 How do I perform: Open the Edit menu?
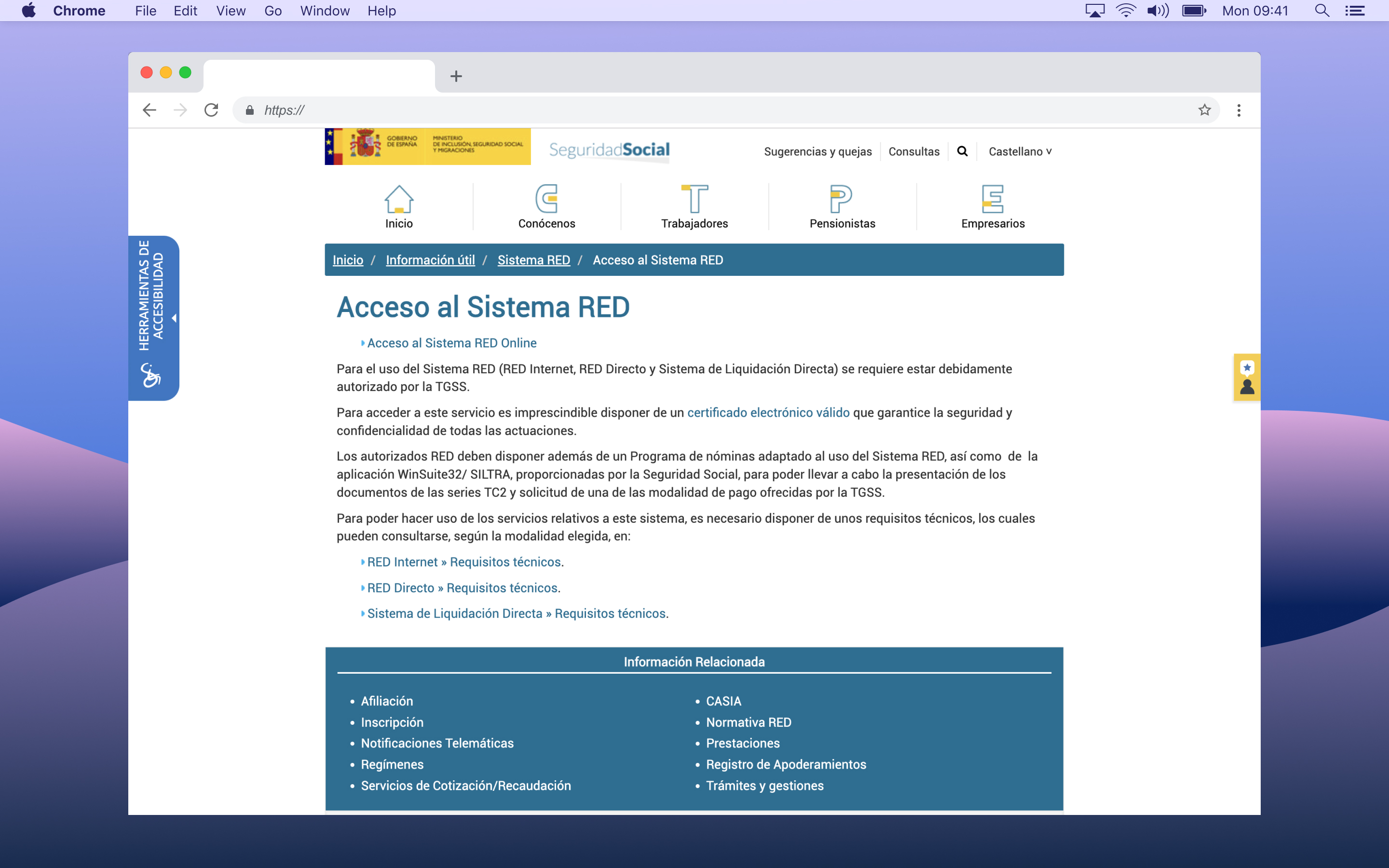(x=185, y=11)
